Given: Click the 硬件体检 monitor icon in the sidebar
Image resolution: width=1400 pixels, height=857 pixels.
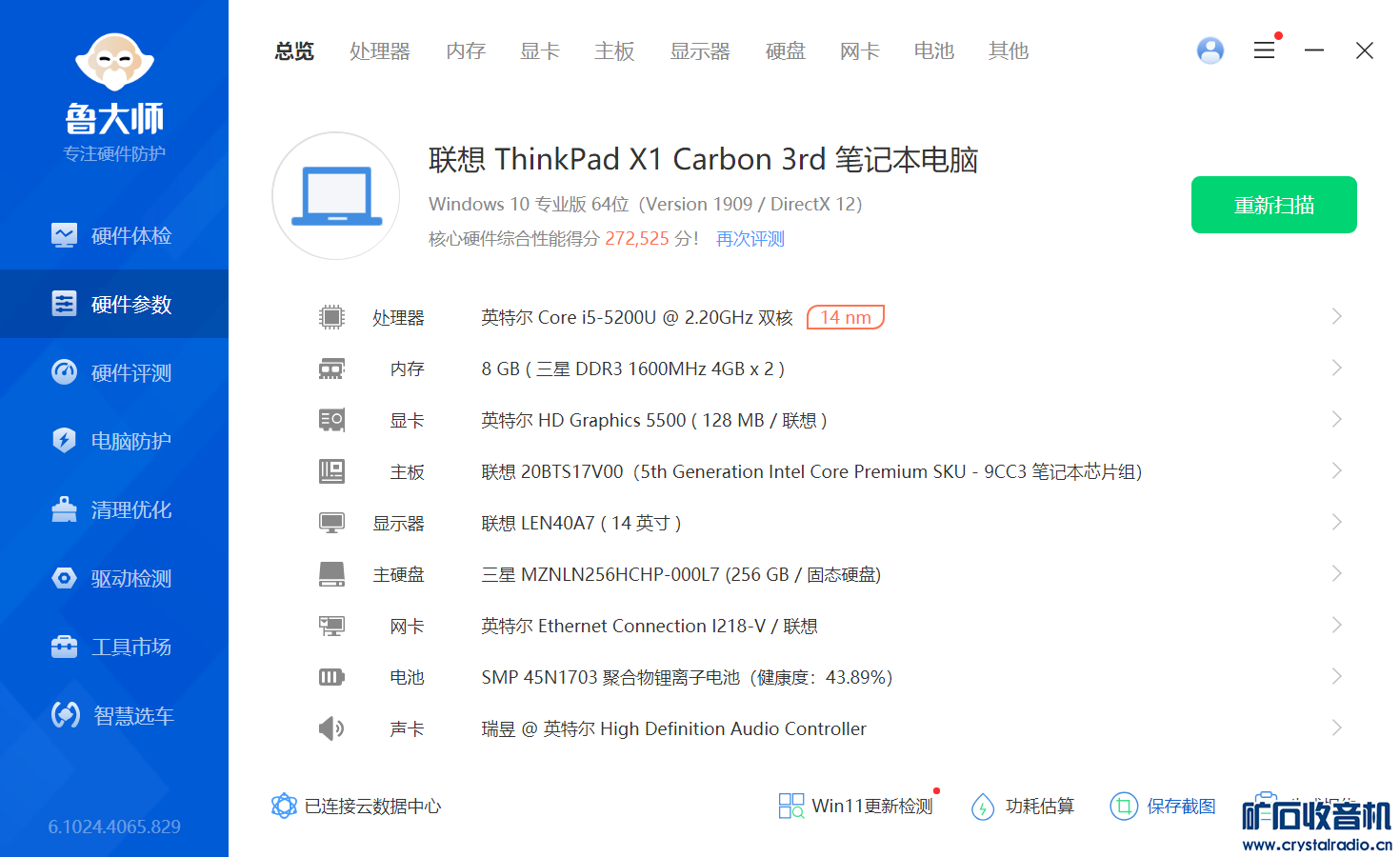Looking at the screenshot, I should (x=64, y=235).
